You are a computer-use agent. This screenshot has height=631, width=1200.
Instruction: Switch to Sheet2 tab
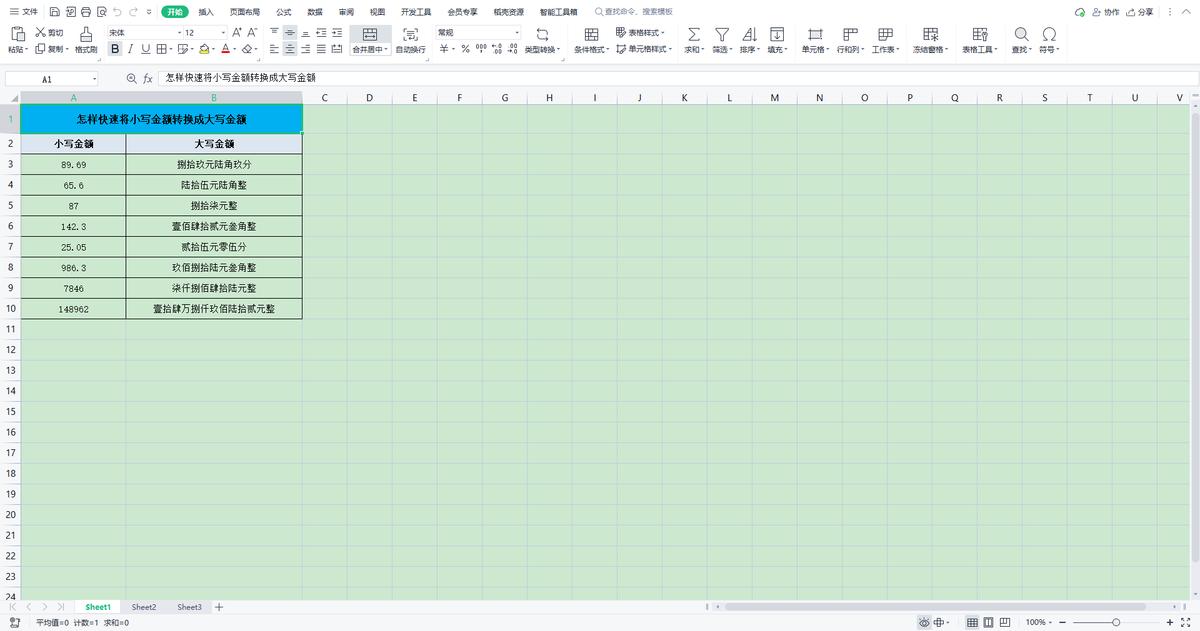(x=143, y=607)
